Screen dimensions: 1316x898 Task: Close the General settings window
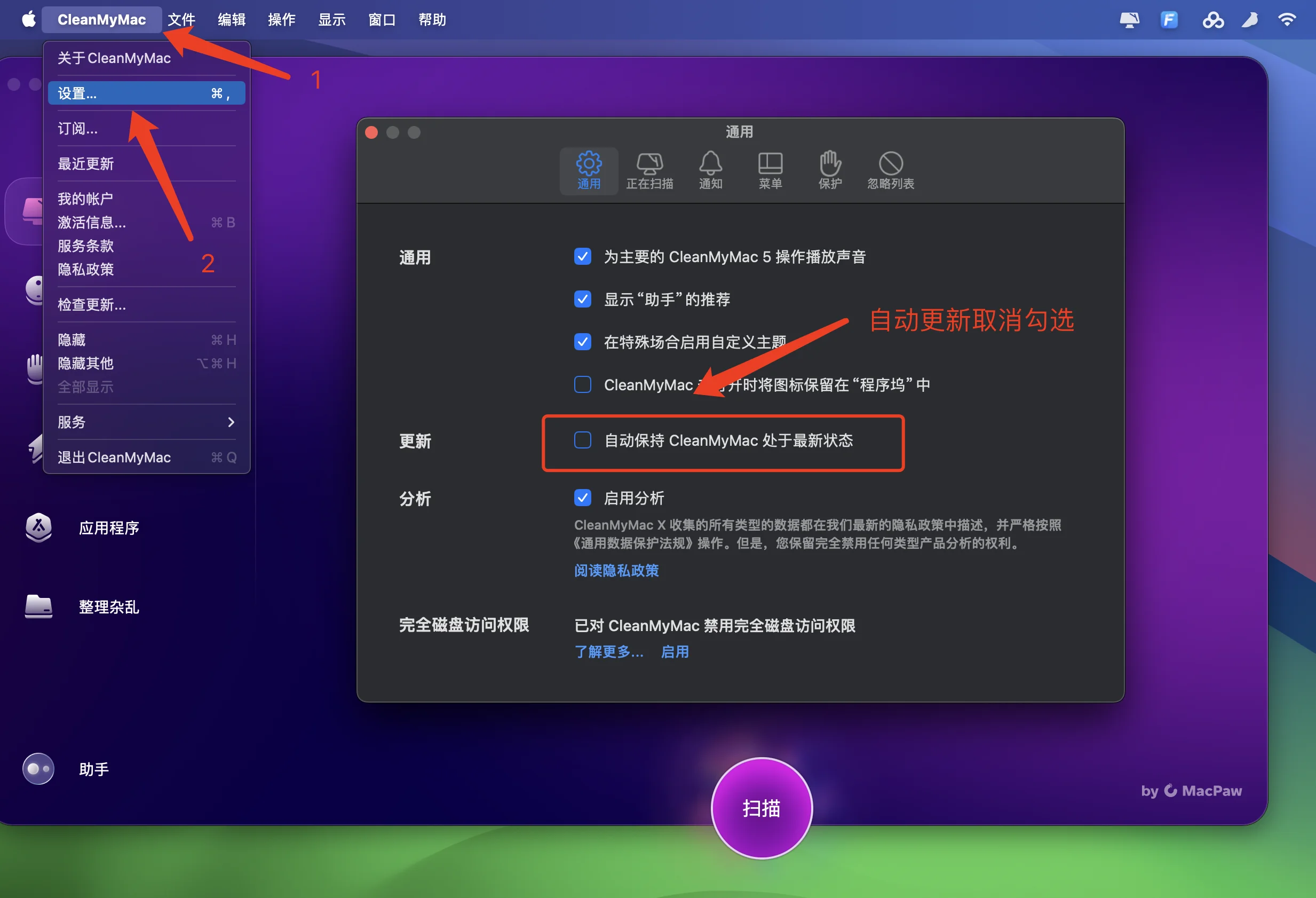(371, 132)
